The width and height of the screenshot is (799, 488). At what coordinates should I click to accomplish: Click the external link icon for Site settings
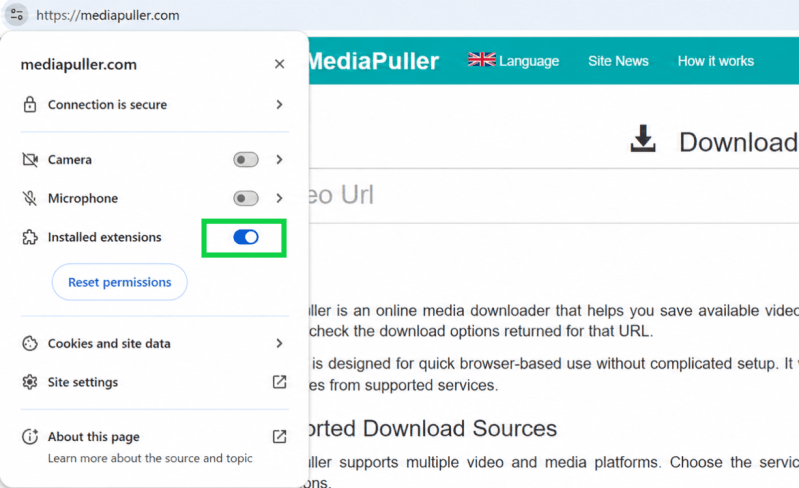pyautogui.click(x=279, y=382)
